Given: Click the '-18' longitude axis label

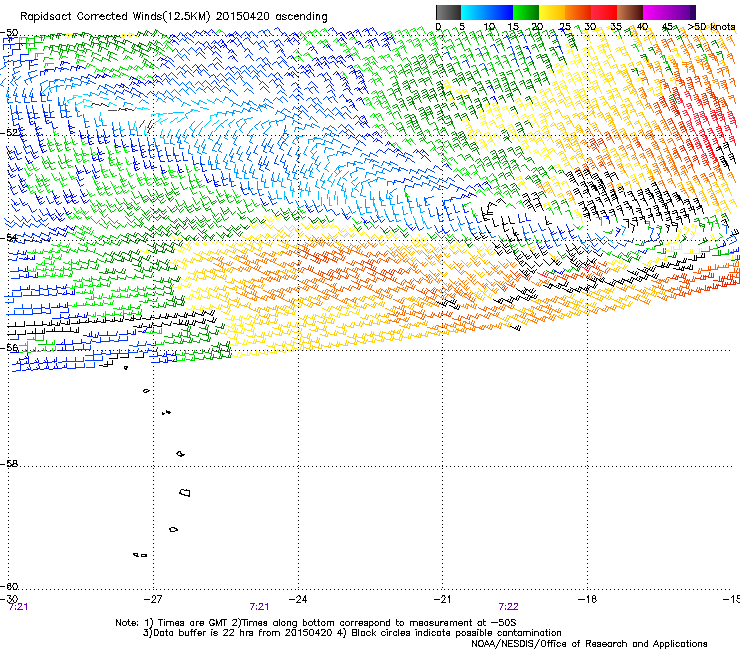Looking at the screenshot, I should [587, 599].
